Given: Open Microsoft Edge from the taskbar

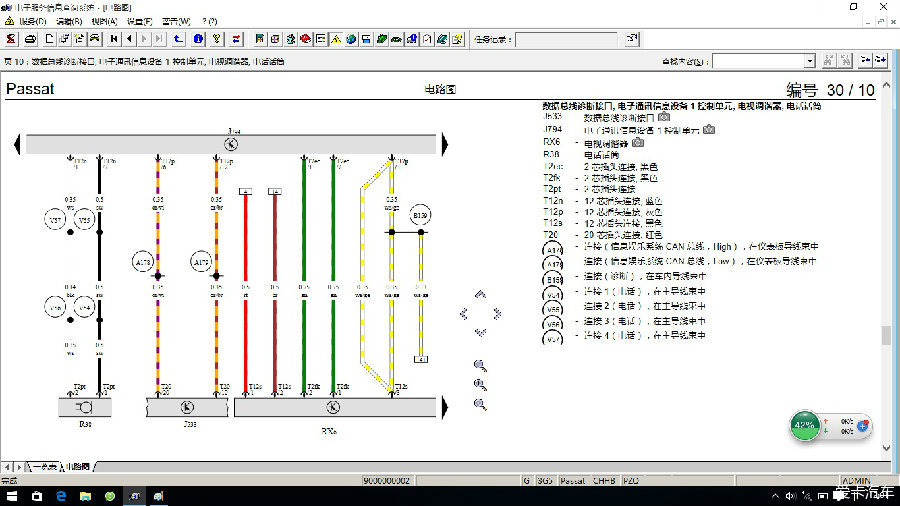Looking at the screenshot, I should pyautogui.click(x=61, y=496).
